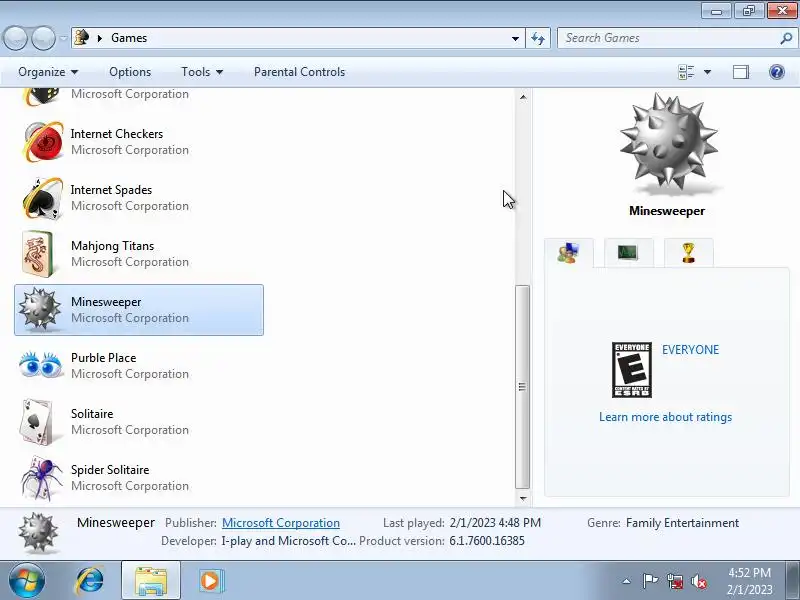Image resolution: width=800 pixels, height=600 pixels.
Task: Click the search magnifier icon
Action: coord(786,38)
